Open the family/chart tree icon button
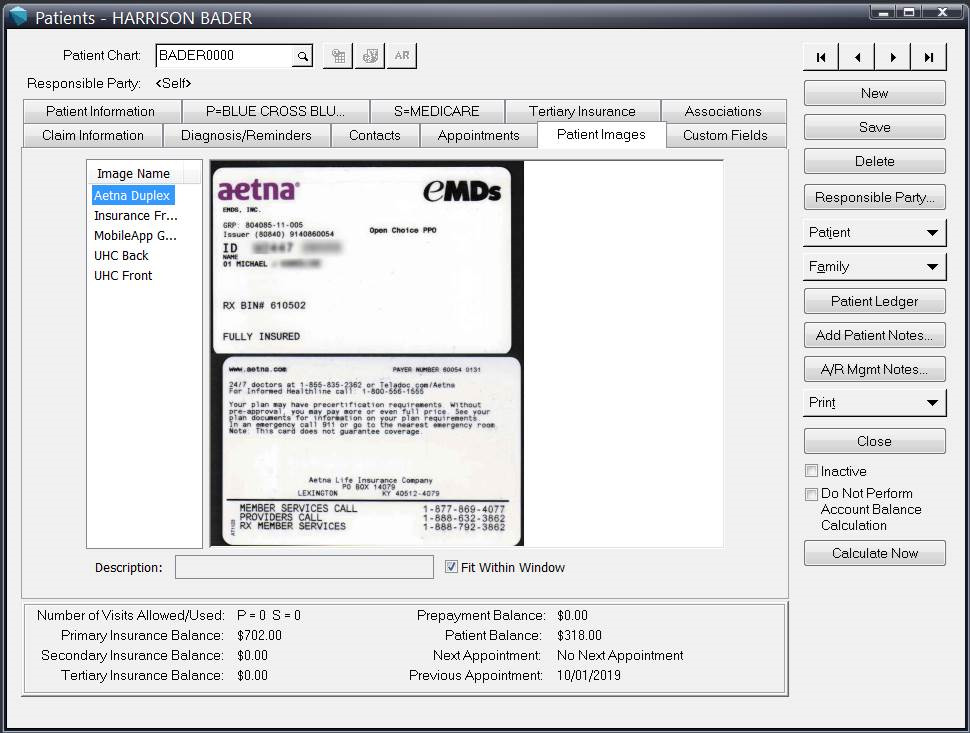Viewport: 970px width, 733px height. [338, 56]
